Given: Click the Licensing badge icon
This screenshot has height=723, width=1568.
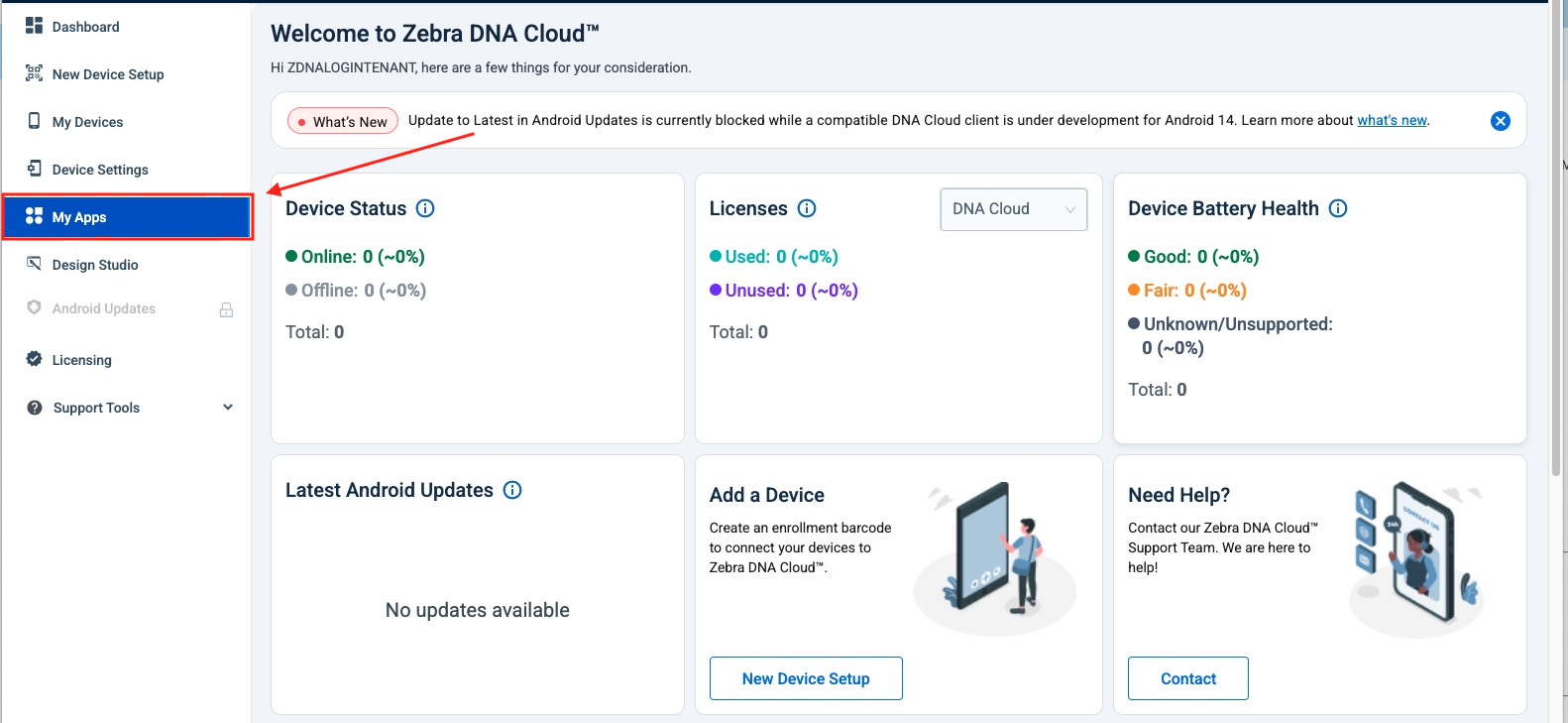Looking at the screenshot, I should [x=34, y=359].
